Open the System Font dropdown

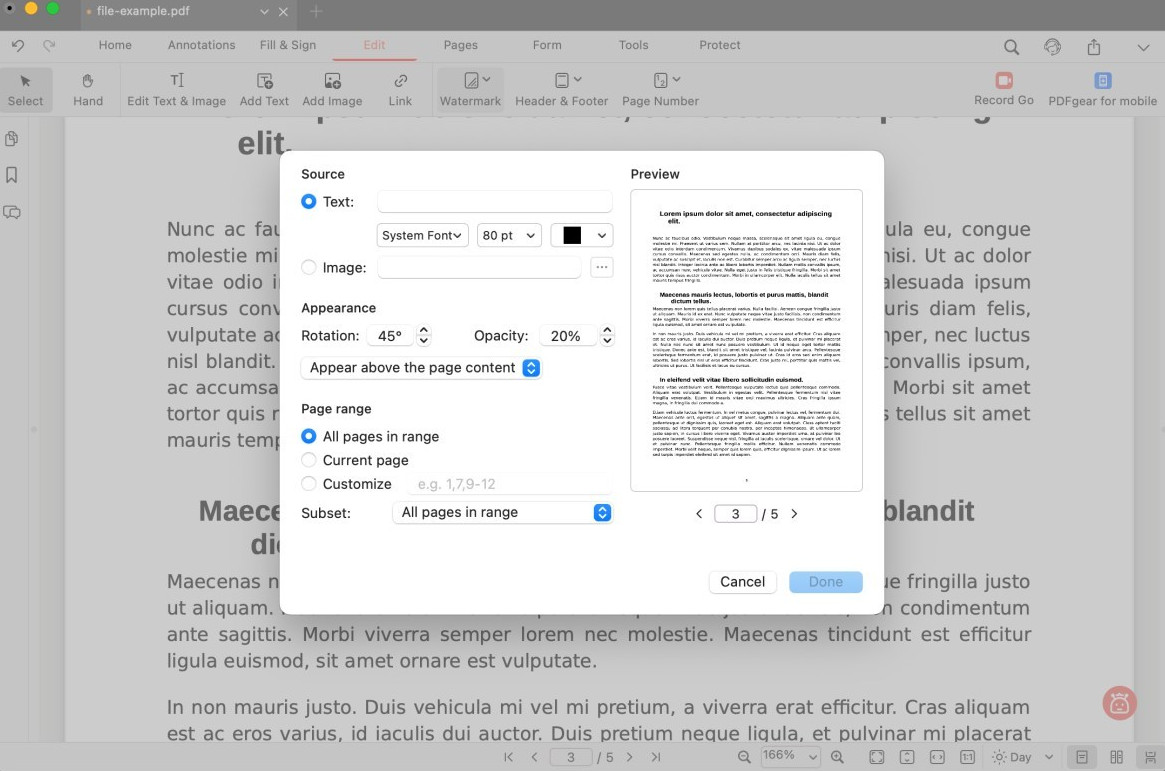(422, 235)
